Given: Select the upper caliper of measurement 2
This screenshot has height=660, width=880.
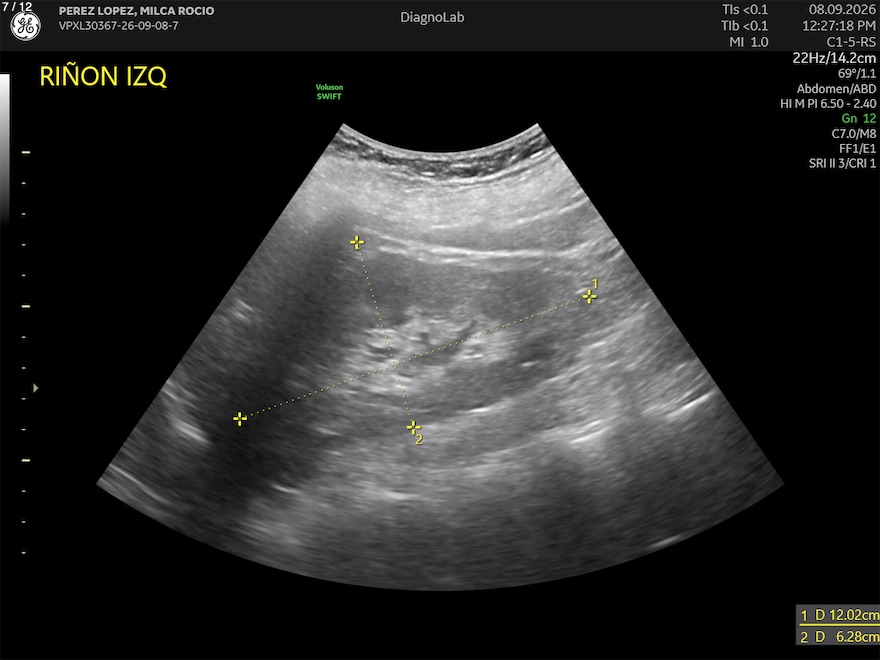Looking at the screenshot, I should pos(357,242).
